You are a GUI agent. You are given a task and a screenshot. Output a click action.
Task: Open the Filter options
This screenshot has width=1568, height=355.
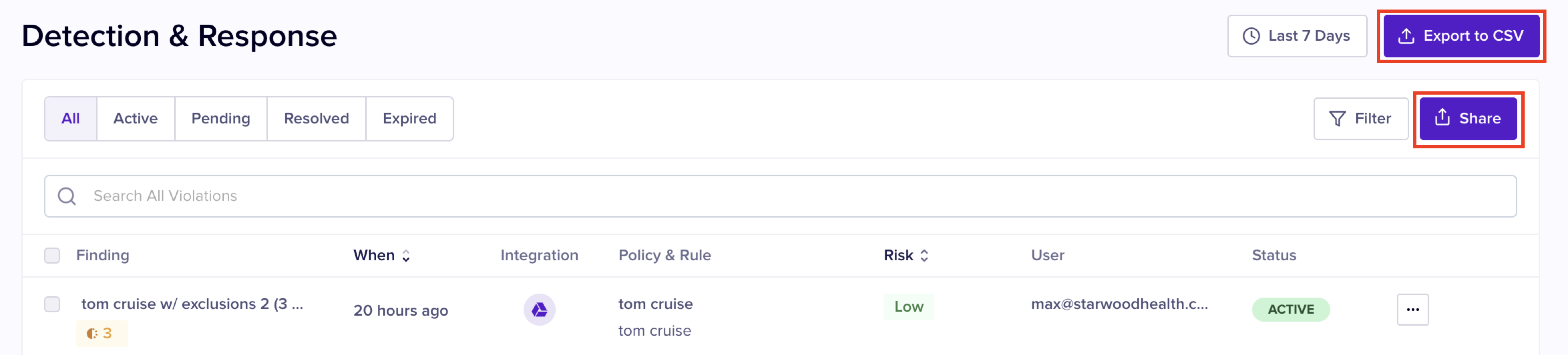(1360, 118)
